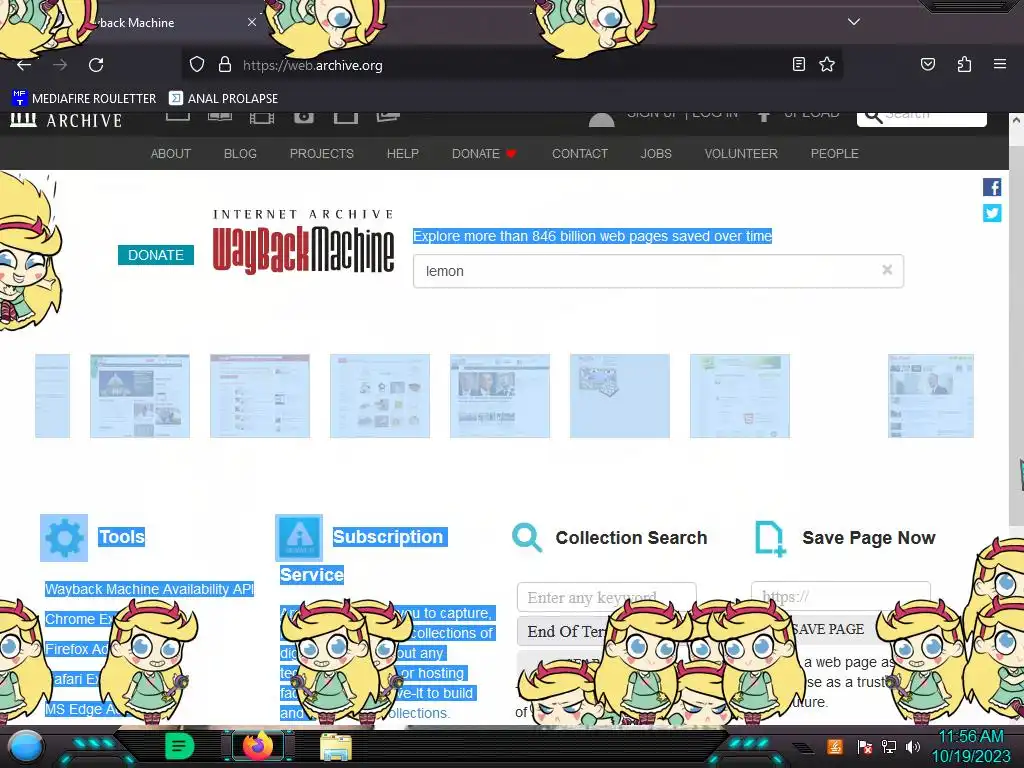
Task: Go back with the browser back arrow
Action: click(24, 65)
